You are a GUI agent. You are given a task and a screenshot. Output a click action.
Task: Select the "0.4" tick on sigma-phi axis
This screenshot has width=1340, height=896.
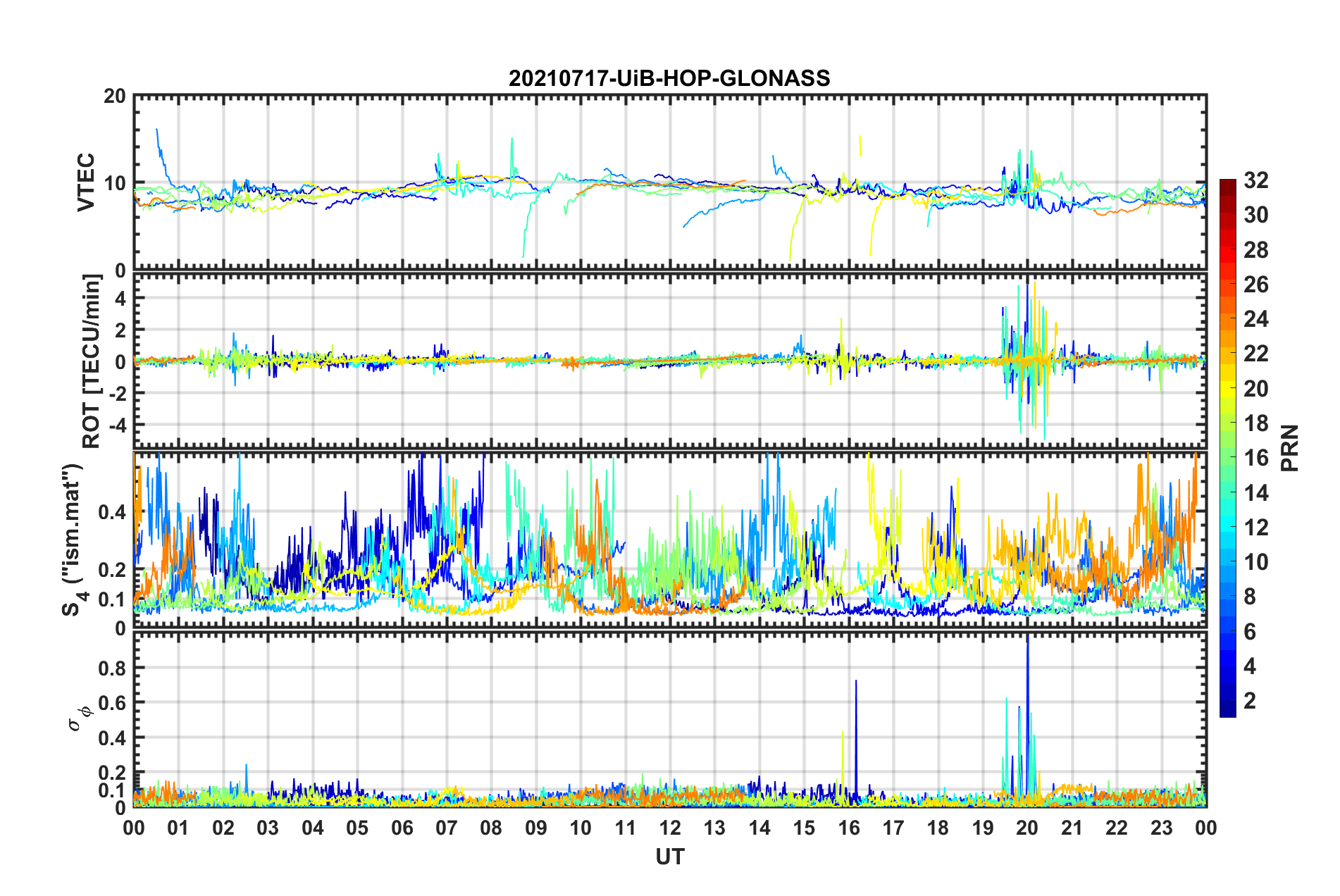point(112,738)
